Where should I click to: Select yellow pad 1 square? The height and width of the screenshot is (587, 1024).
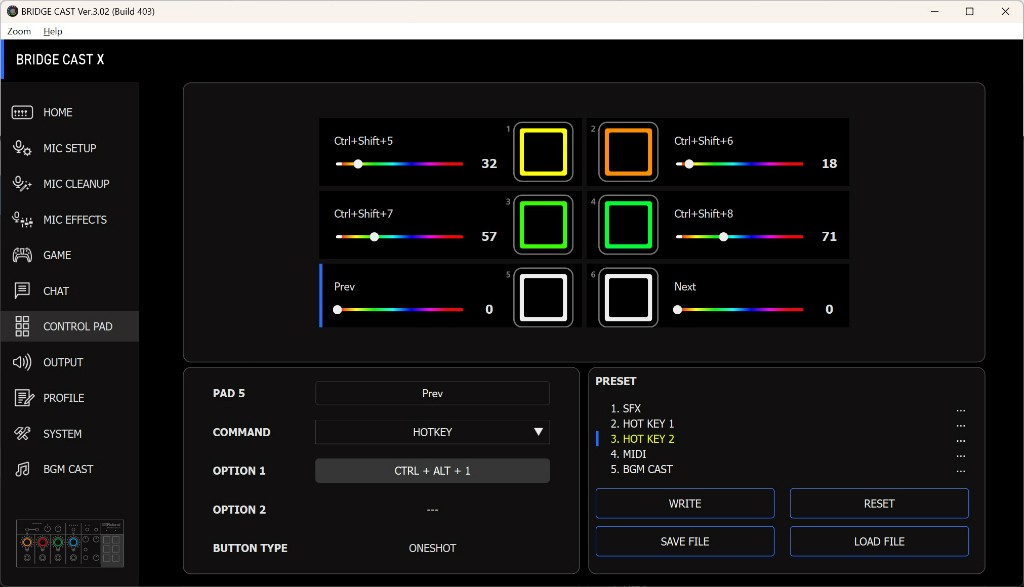click(x=543, y=152)
